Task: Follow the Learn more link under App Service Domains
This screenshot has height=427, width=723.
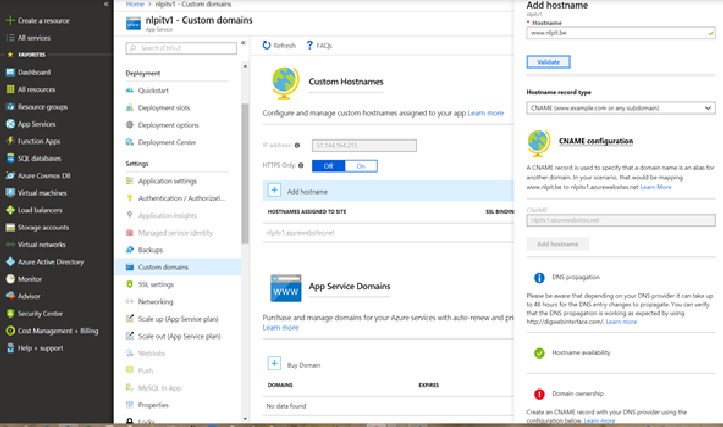Action: pos(280,327)
